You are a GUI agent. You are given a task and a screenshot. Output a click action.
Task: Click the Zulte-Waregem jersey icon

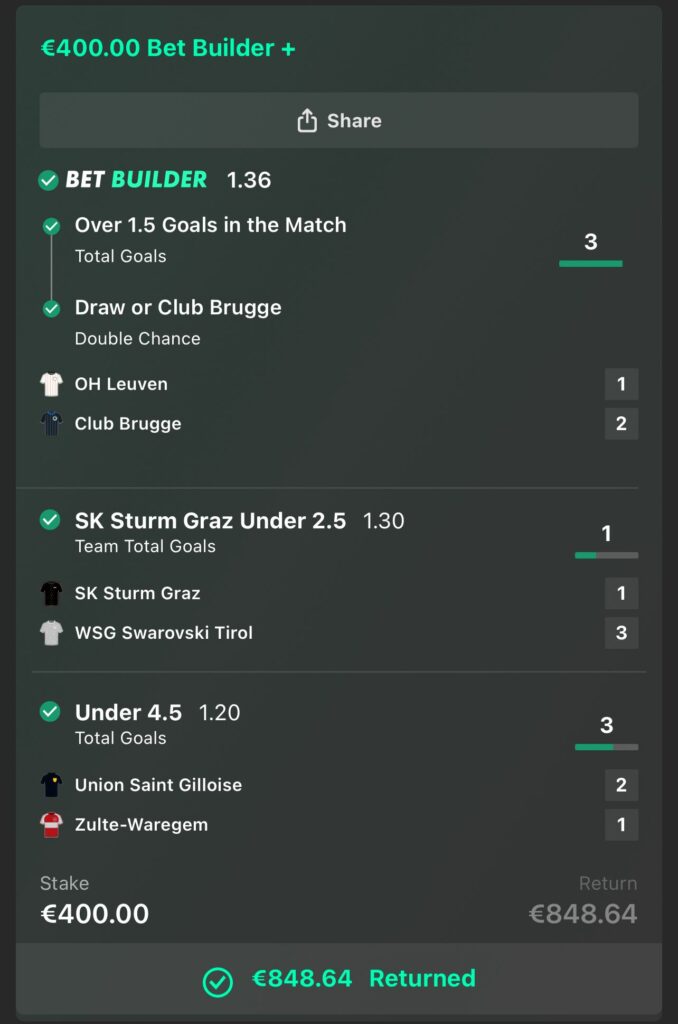(51, 825)
